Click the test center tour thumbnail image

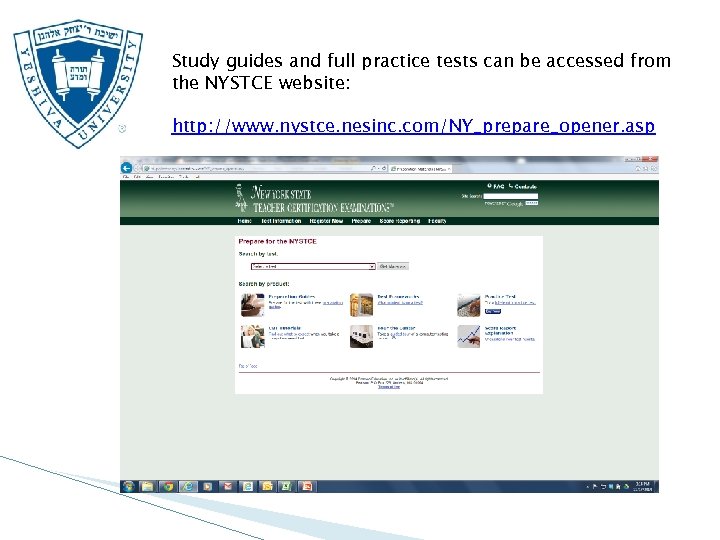point(361,337)
